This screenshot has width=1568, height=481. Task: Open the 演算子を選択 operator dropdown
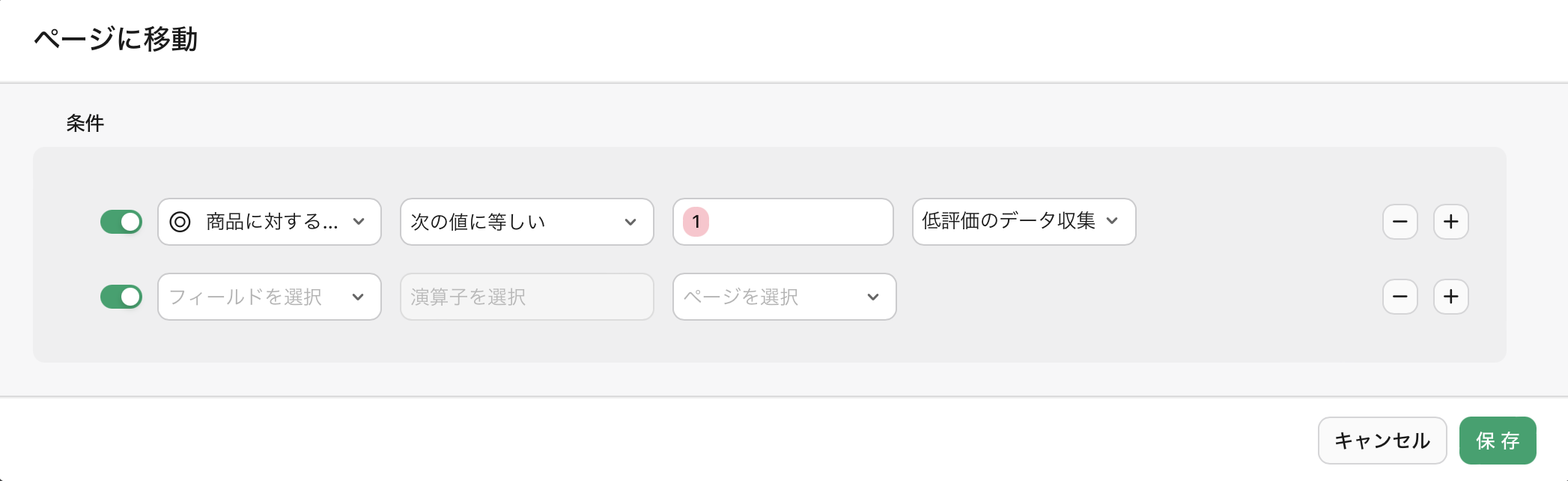pos(526,297)
